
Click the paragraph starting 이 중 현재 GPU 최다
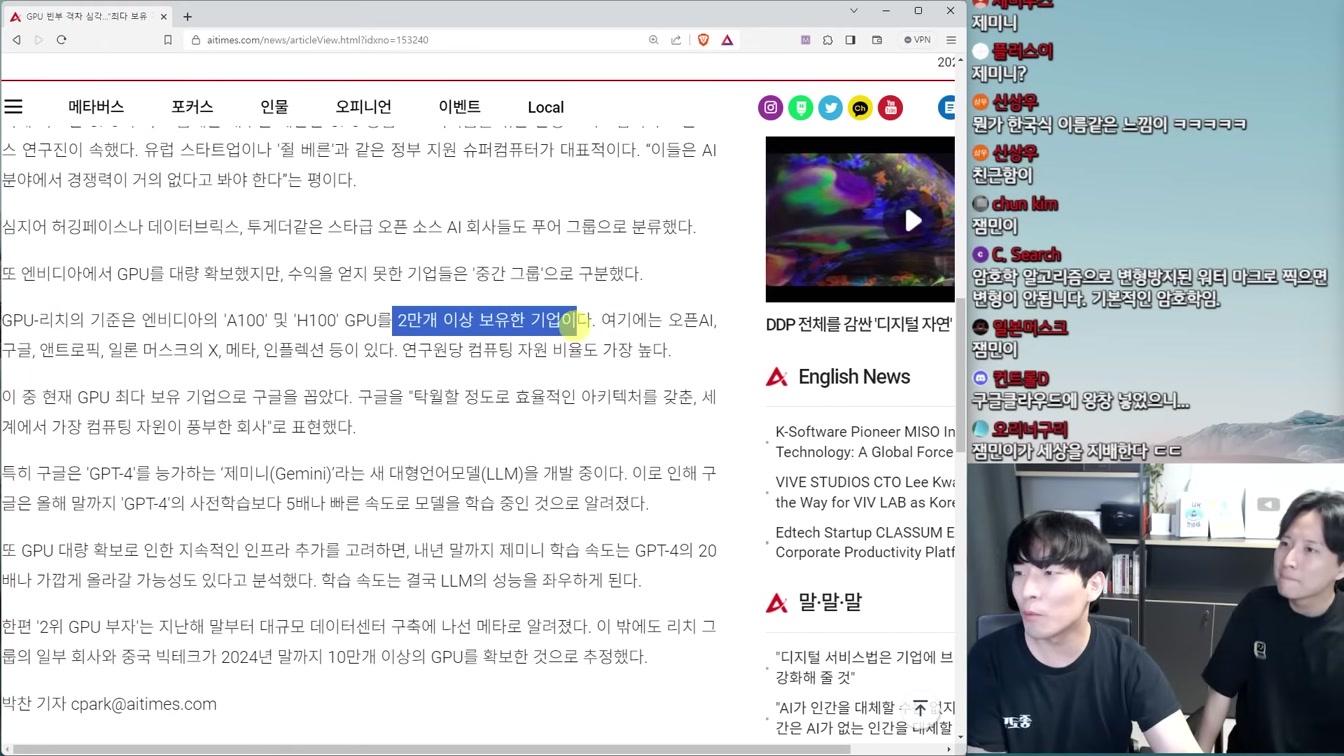tap(359, 412)
